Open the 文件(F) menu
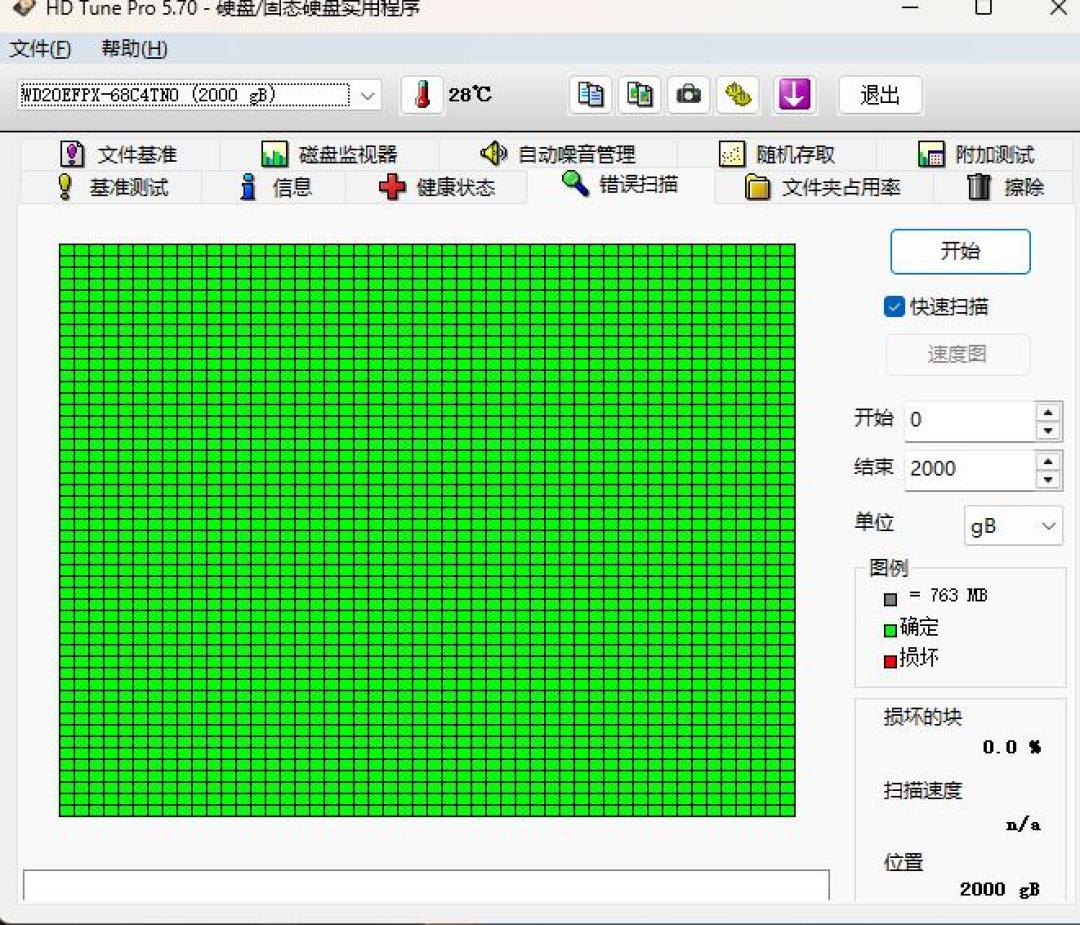Screen dimensions: 1080x925 41,49
